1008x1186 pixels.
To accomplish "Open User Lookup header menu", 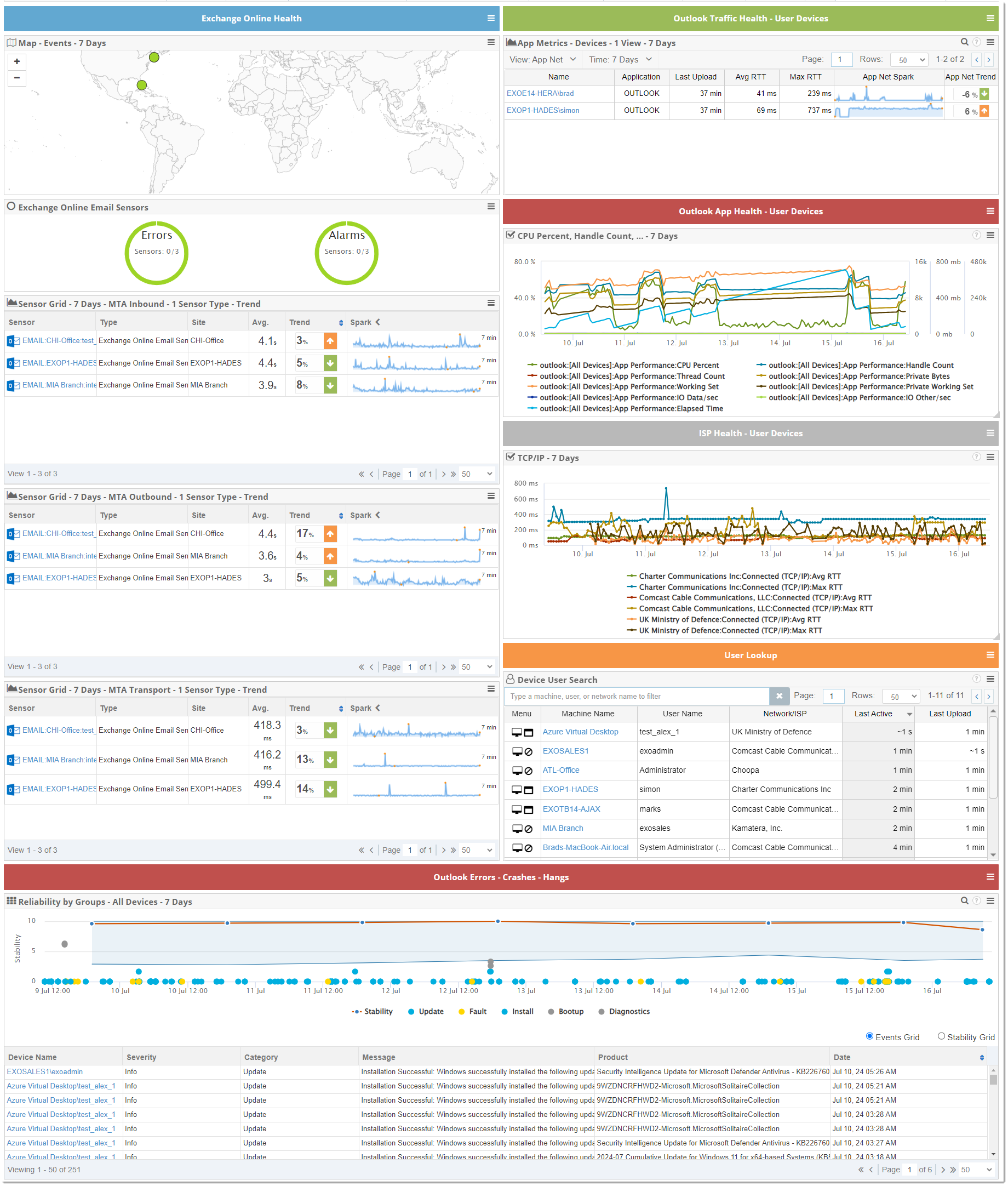I will [990, 654].
